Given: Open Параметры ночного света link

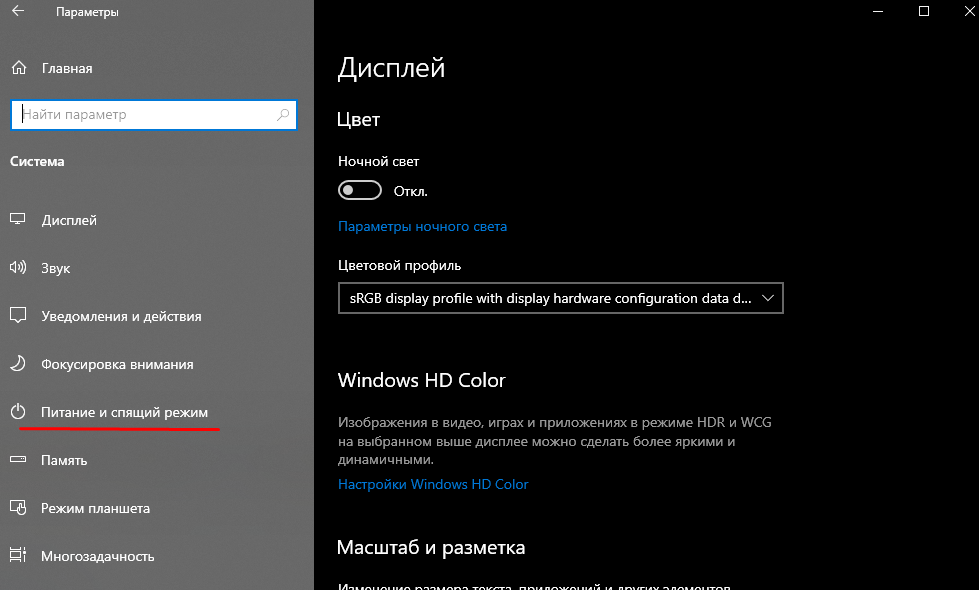Looking at the screenshot, I should [x=422, y=226].
